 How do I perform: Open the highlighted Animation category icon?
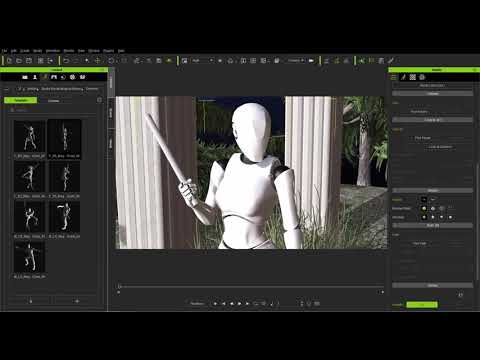[x=44, y=77]
